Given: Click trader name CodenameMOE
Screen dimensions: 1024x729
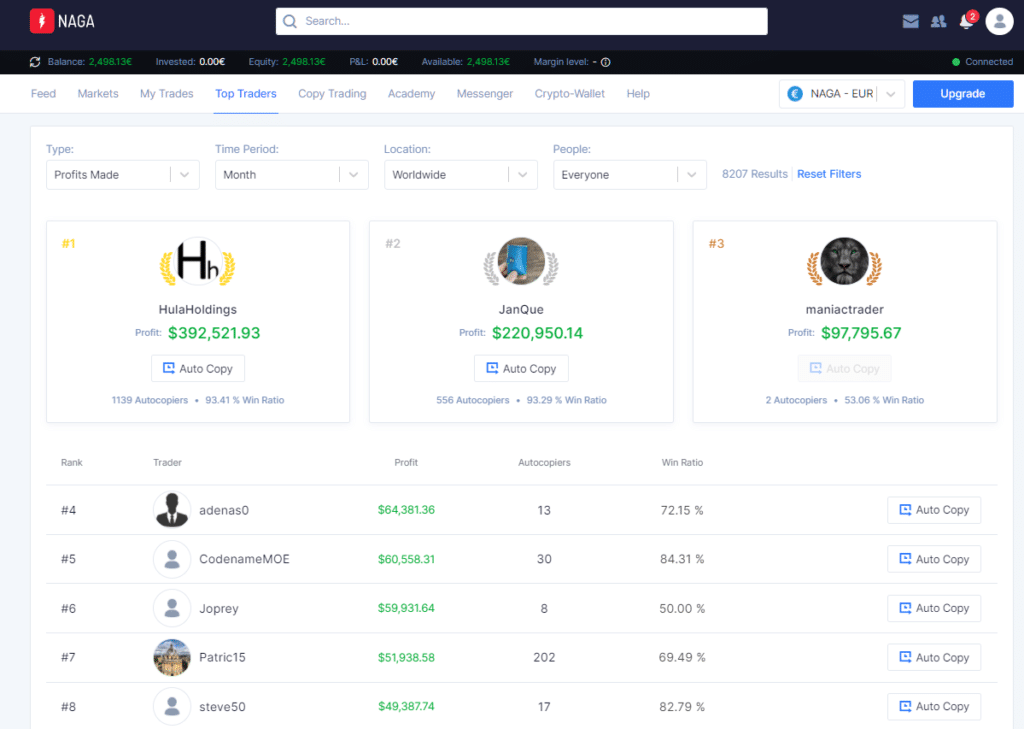Looking at the screenshot, I should 244,559.
